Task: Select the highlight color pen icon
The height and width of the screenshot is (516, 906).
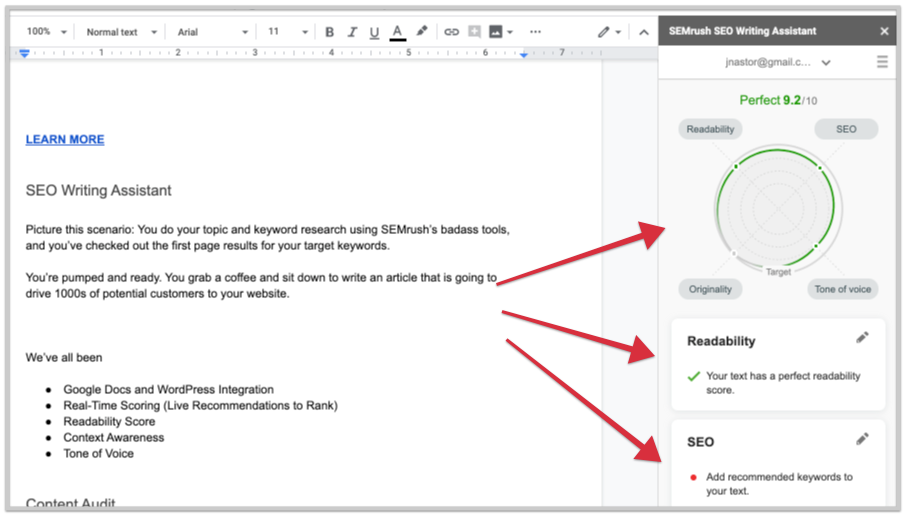Action: [422, 31]
